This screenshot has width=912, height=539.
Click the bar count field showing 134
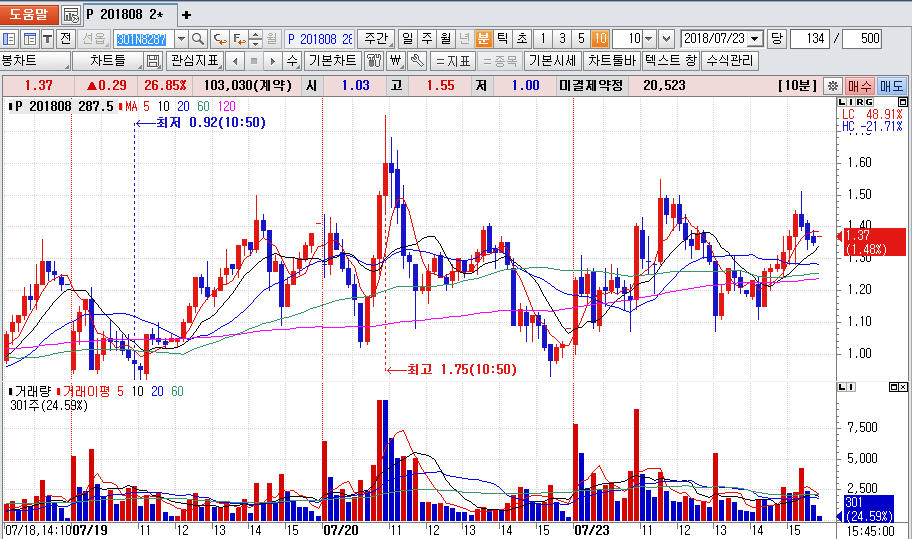tap(813, 39)
